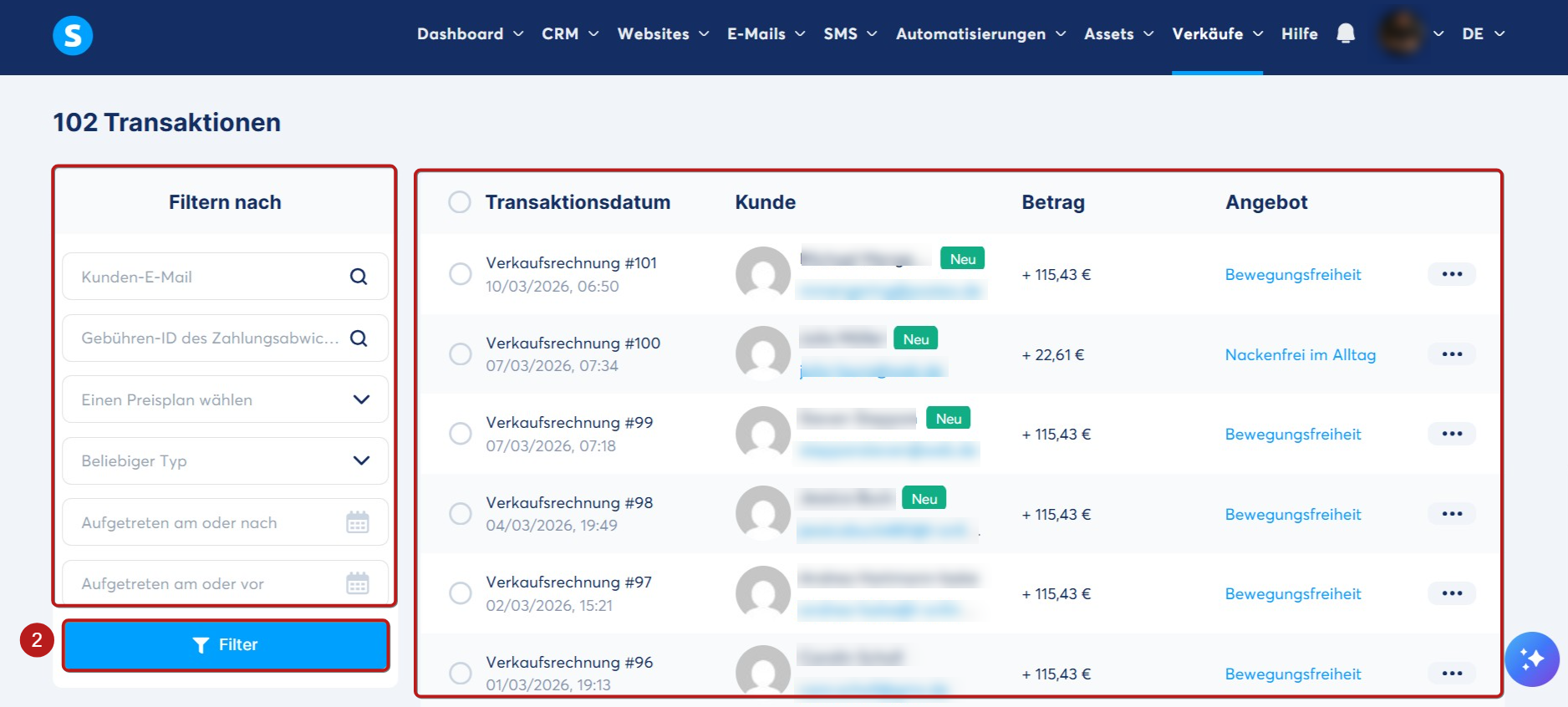Click the systeme.io S logo
The height and width of the screenshot is (707, 1568).
point(73,35)
